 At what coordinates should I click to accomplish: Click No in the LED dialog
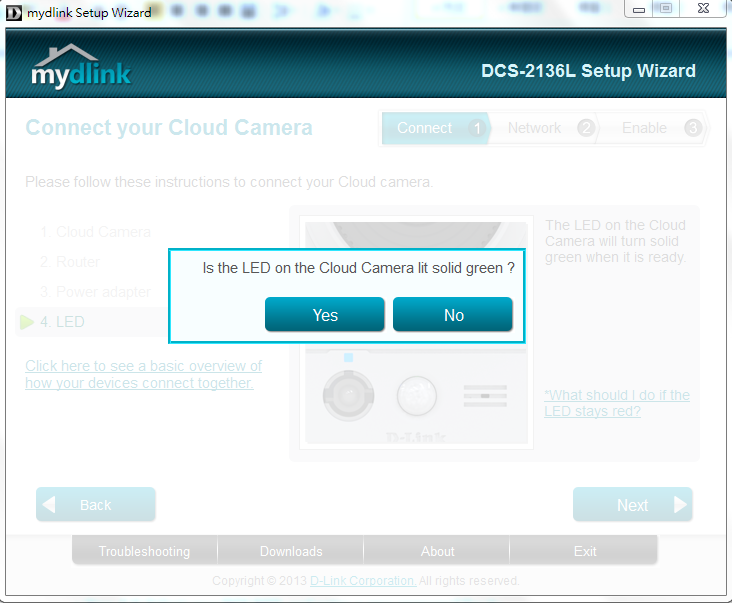pos(453,315)
